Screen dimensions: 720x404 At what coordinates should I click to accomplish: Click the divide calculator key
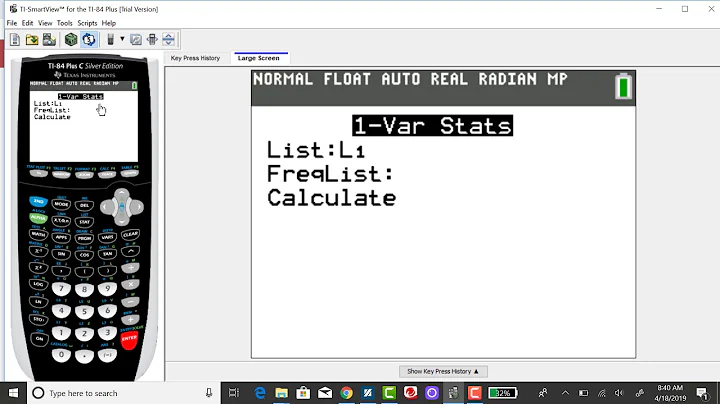130,268
